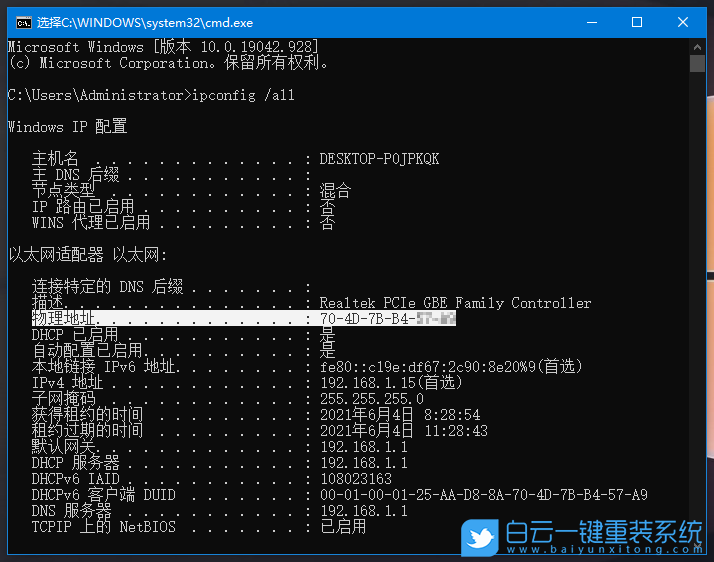Screen dimensions: 714x562
Task: Click the Microsoft Corporation copyright line
Action: point(168,63)
